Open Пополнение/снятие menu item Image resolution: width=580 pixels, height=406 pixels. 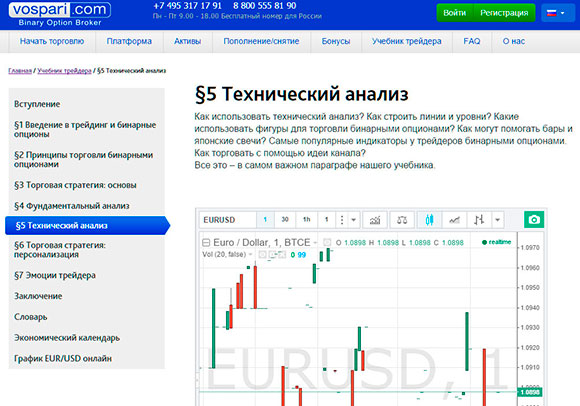coord(261,41)
